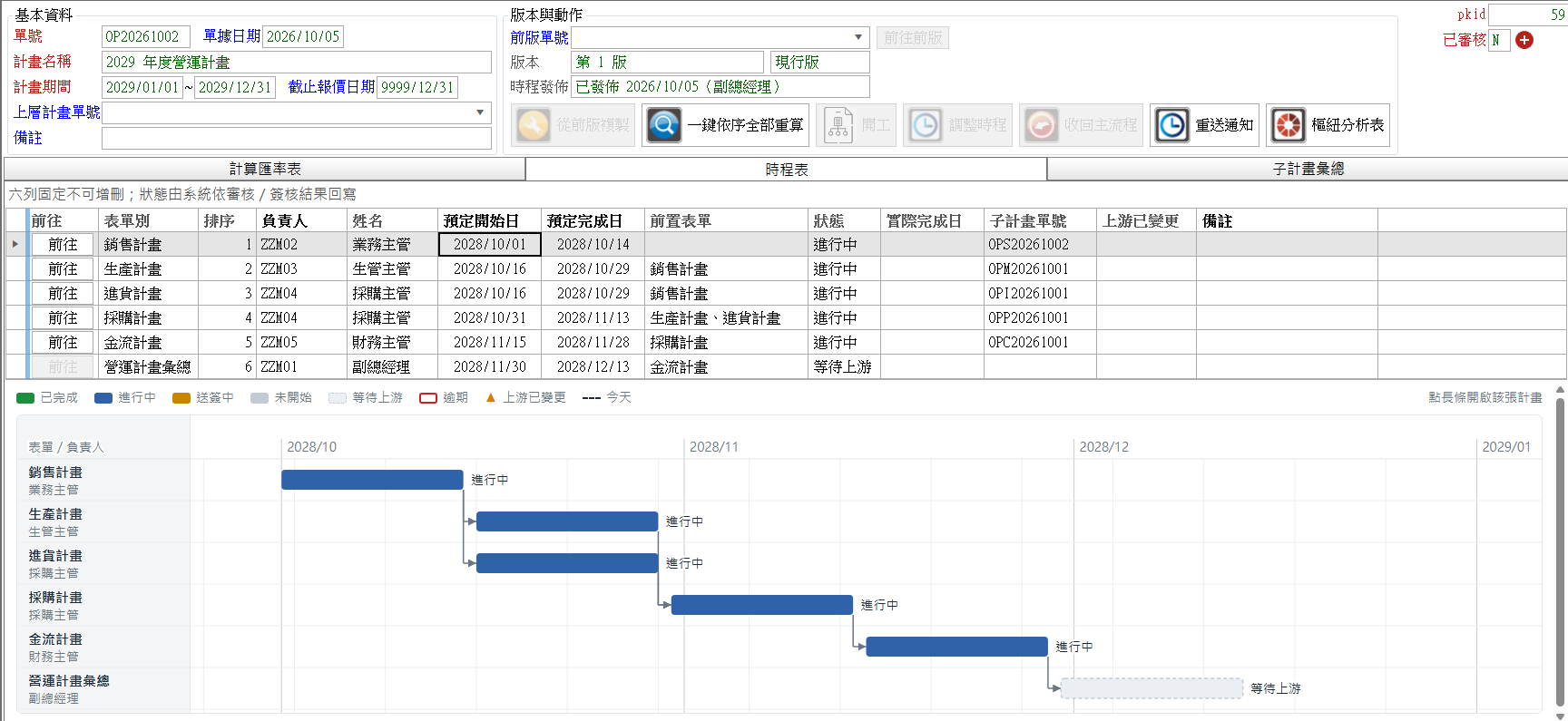Click 前往 button for 金流計畫 row
1568x721 pixels.
[63, 343]
